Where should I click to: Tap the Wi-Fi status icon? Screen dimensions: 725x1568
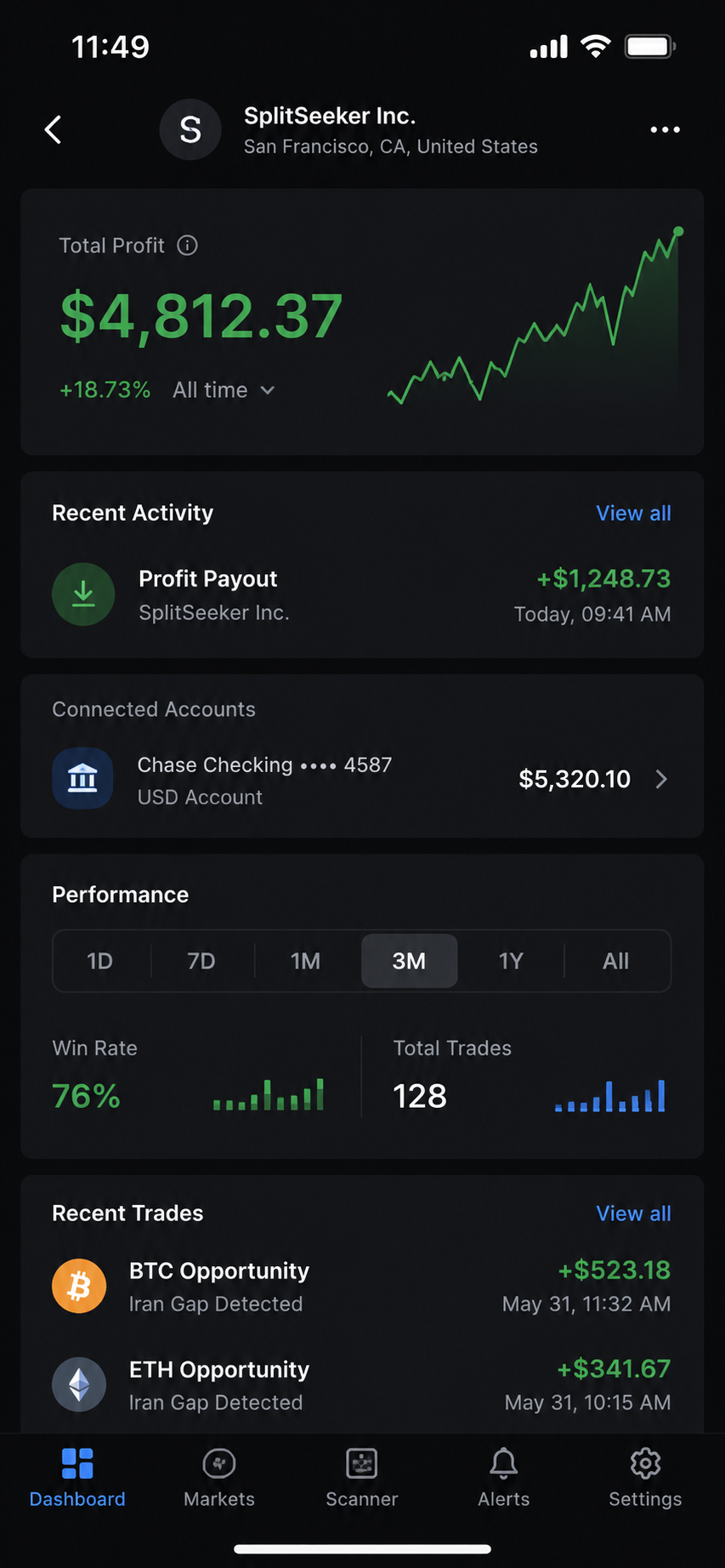point(596,46)
